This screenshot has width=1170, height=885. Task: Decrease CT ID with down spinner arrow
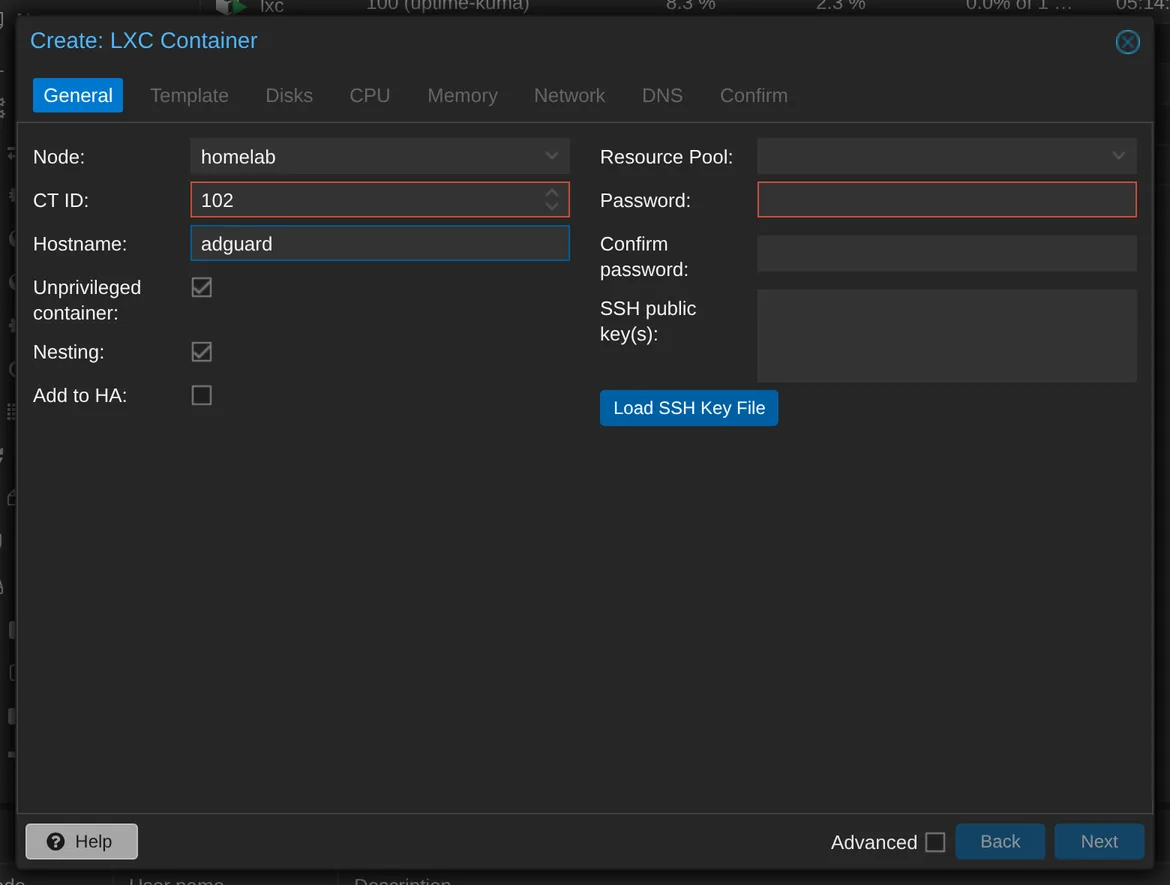pos(551,207)
